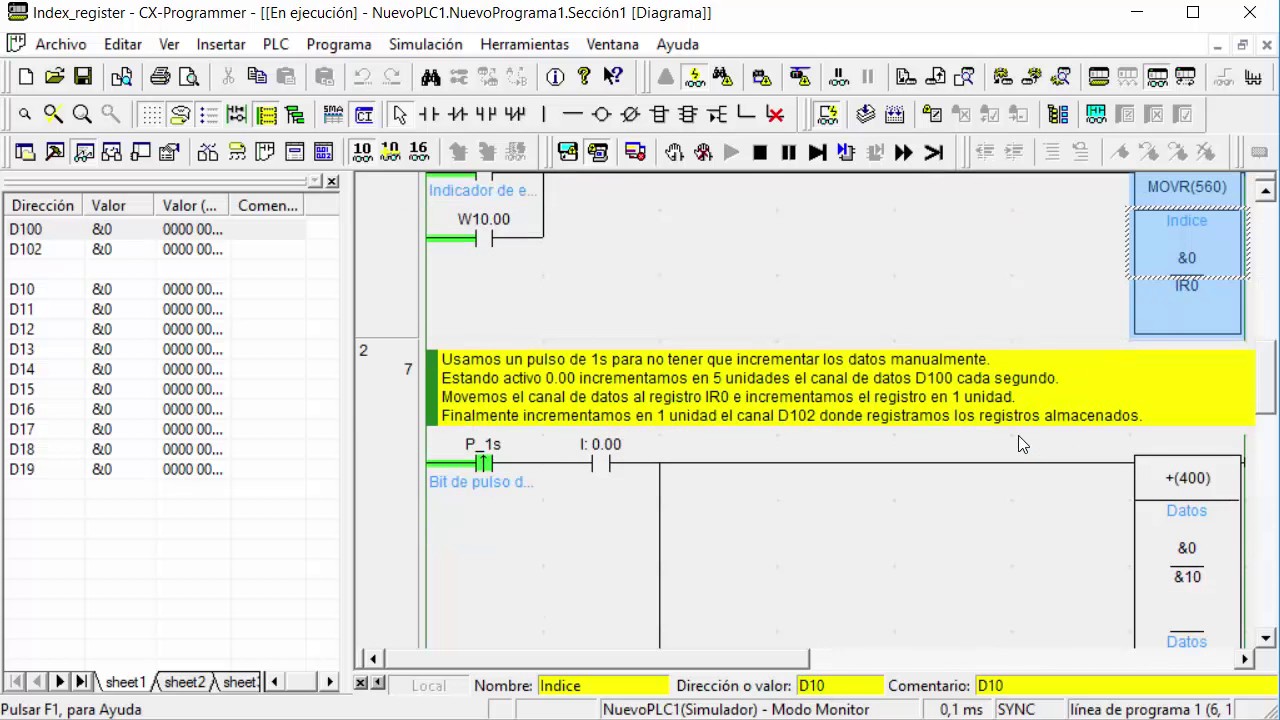Open the Archivo menu

coord(61,44)
